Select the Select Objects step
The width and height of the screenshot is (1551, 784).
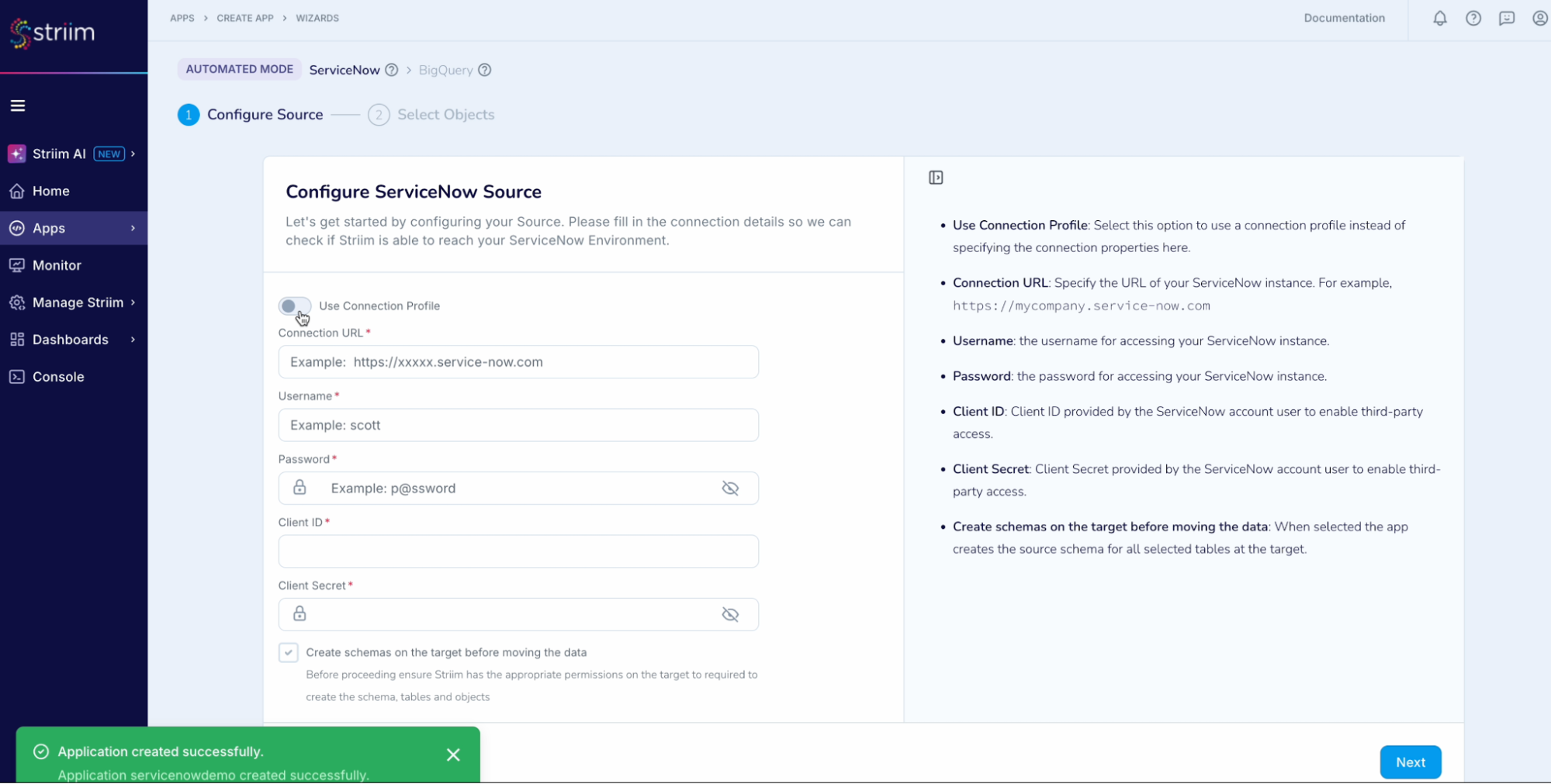[431, 115]
